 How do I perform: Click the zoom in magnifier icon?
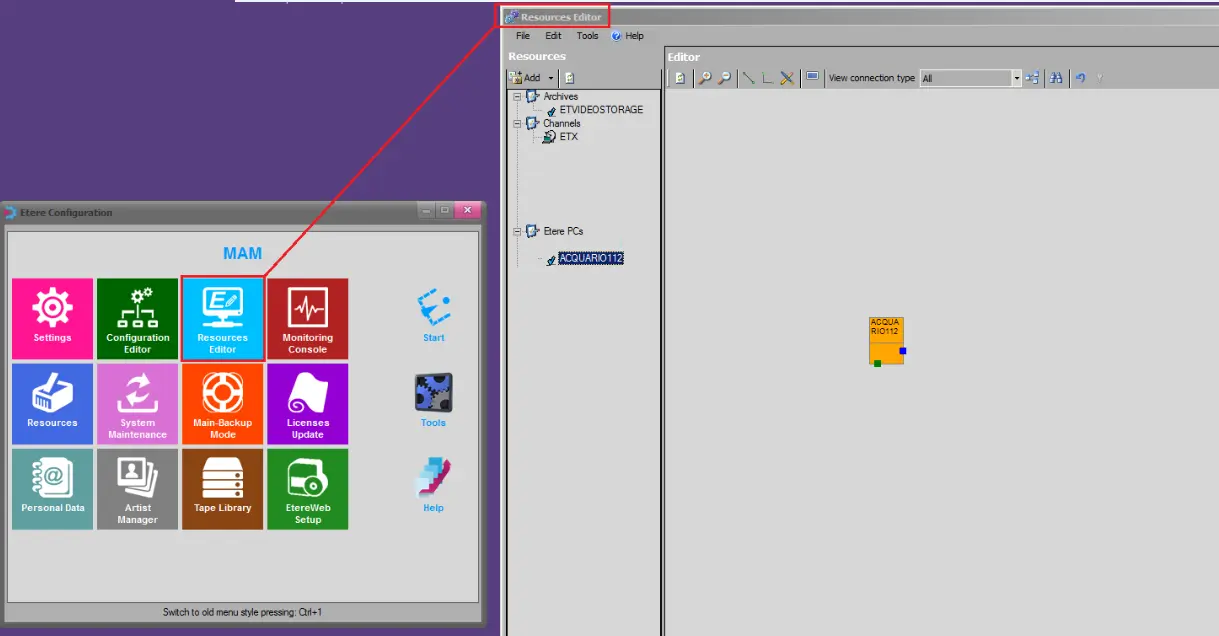(705, 78)
